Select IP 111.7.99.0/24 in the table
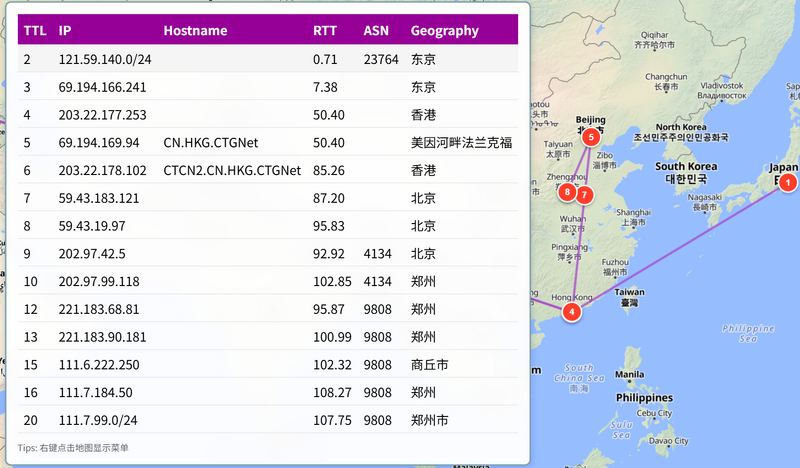Viewport: 800px width, 468px height. (98, 420)
